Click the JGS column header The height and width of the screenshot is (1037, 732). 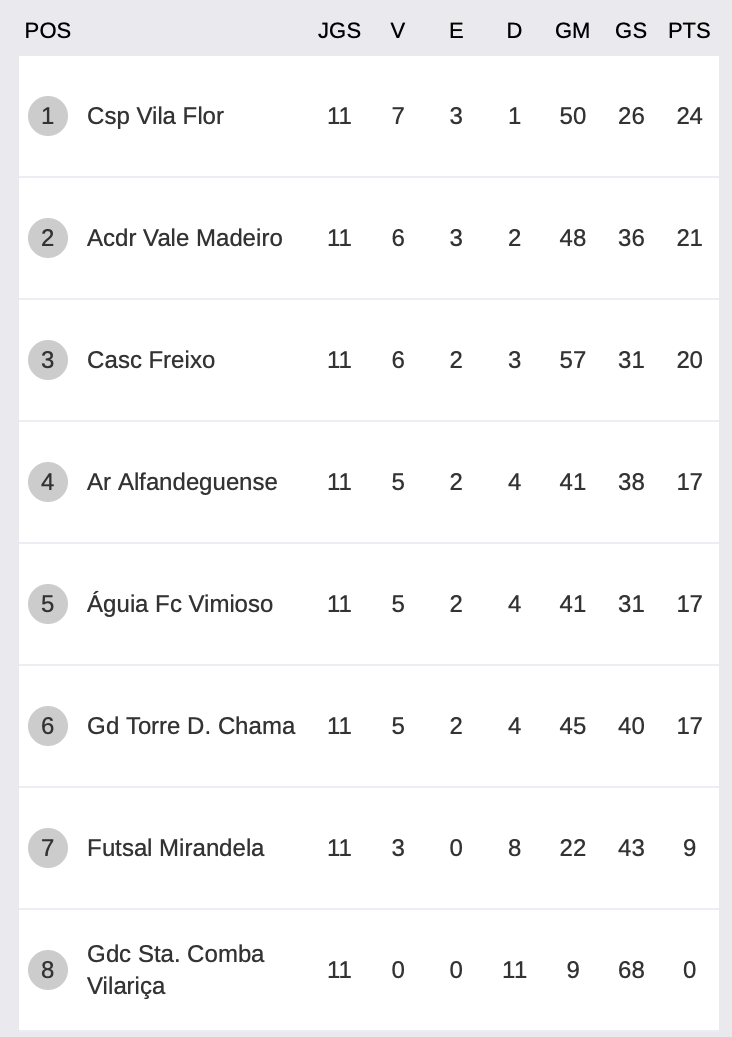[x=339, y=30]
